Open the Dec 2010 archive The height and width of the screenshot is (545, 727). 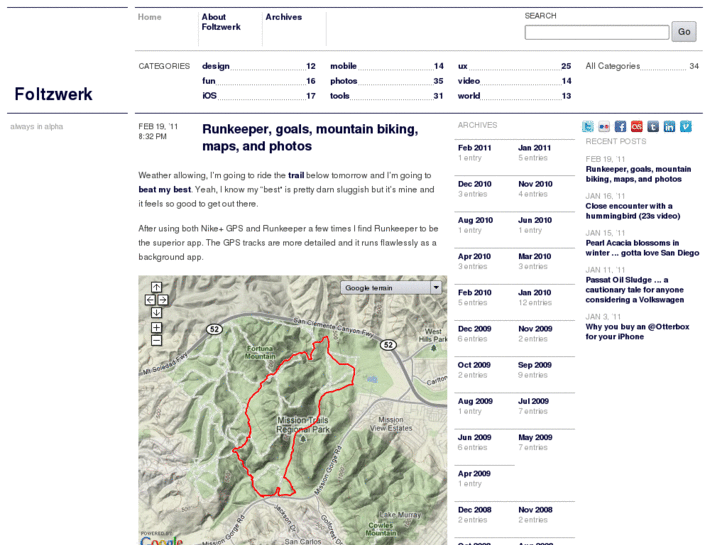click(x=474, y=184)
